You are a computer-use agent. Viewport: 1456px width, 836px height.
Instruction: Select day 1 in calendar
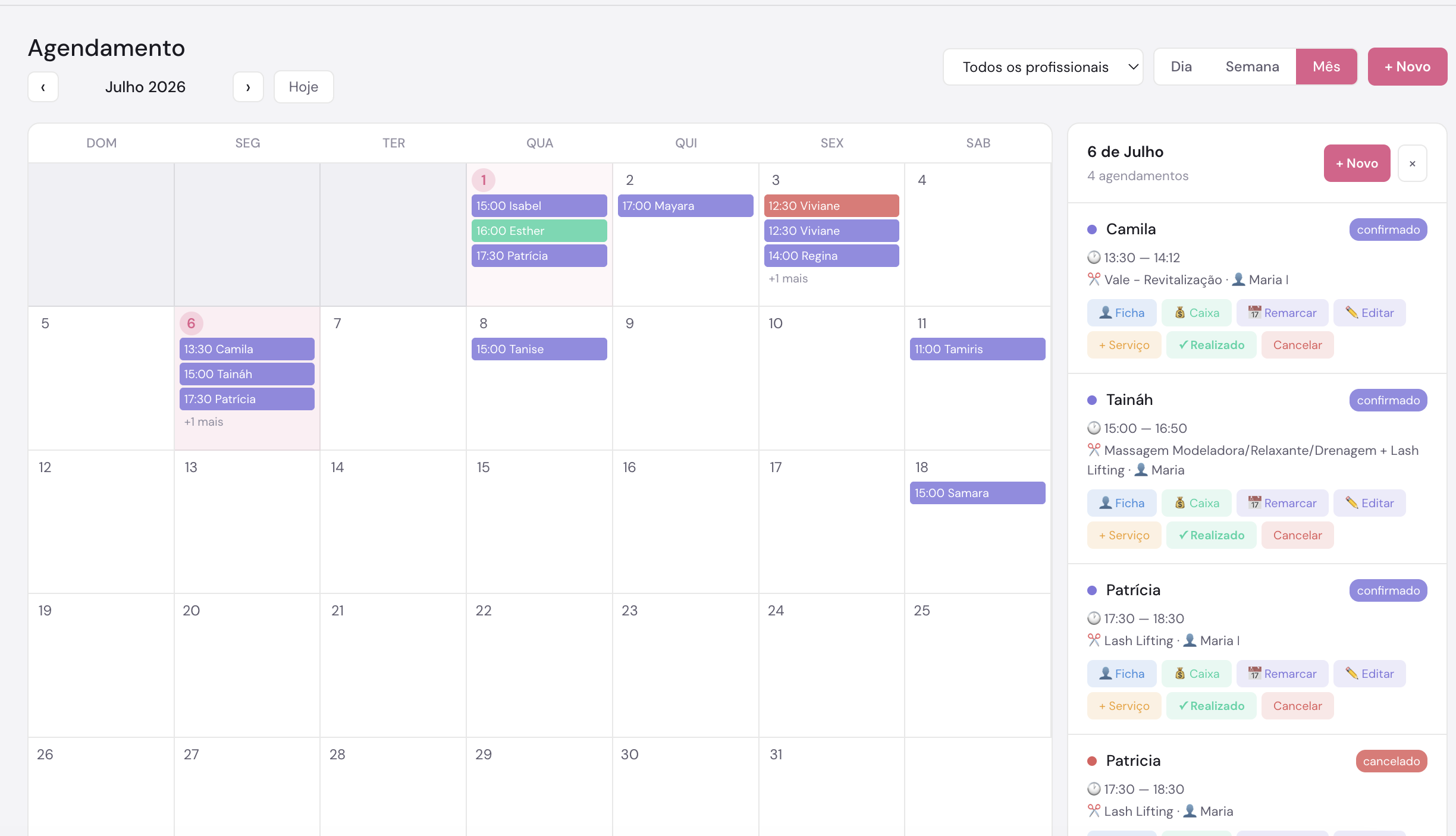[x=484, y=180]
